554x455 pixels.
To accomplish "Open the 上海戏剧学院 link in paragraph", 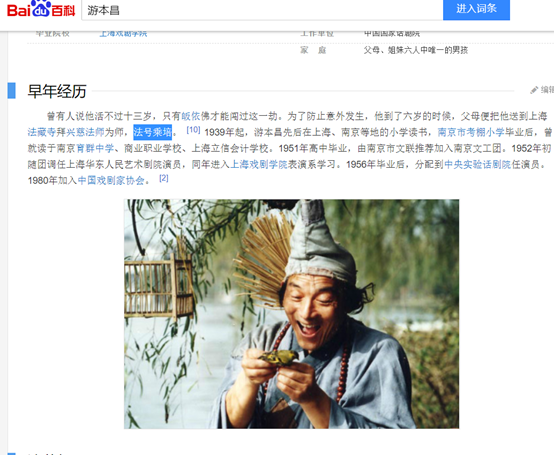I will pyautogui.click(x=259, y=165).
